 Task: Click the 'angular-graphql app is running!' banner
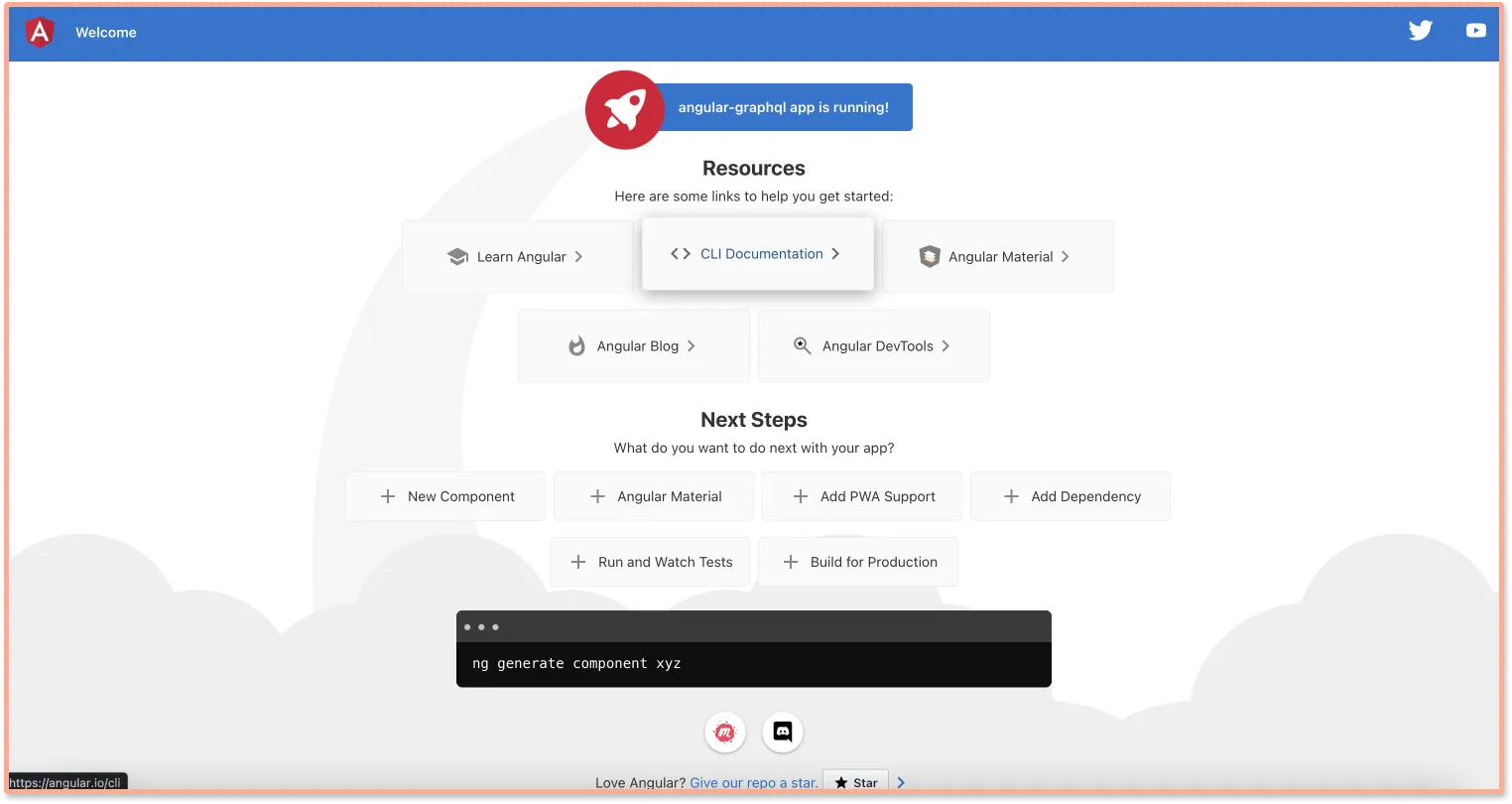782,107
